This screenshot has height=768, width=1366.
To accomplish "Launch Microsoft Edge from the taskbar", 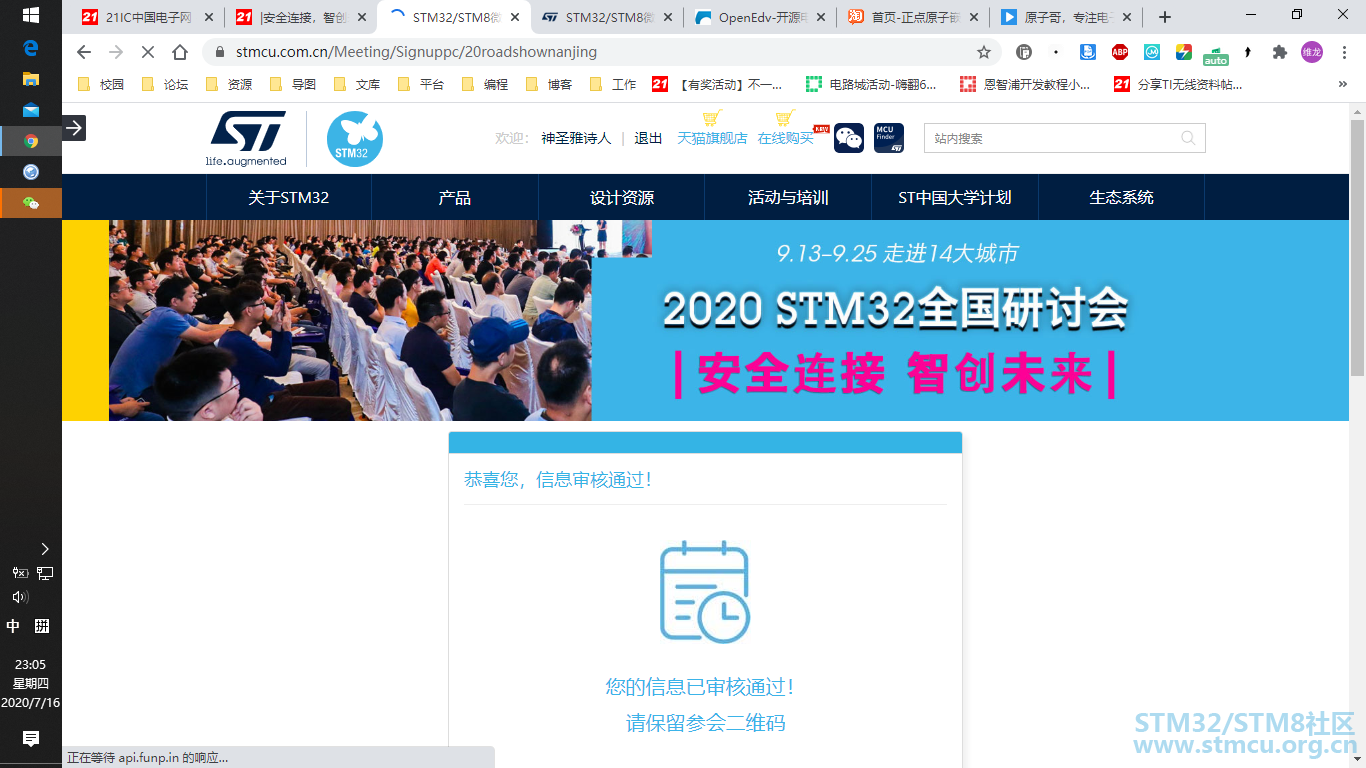I will pos(31,48).
